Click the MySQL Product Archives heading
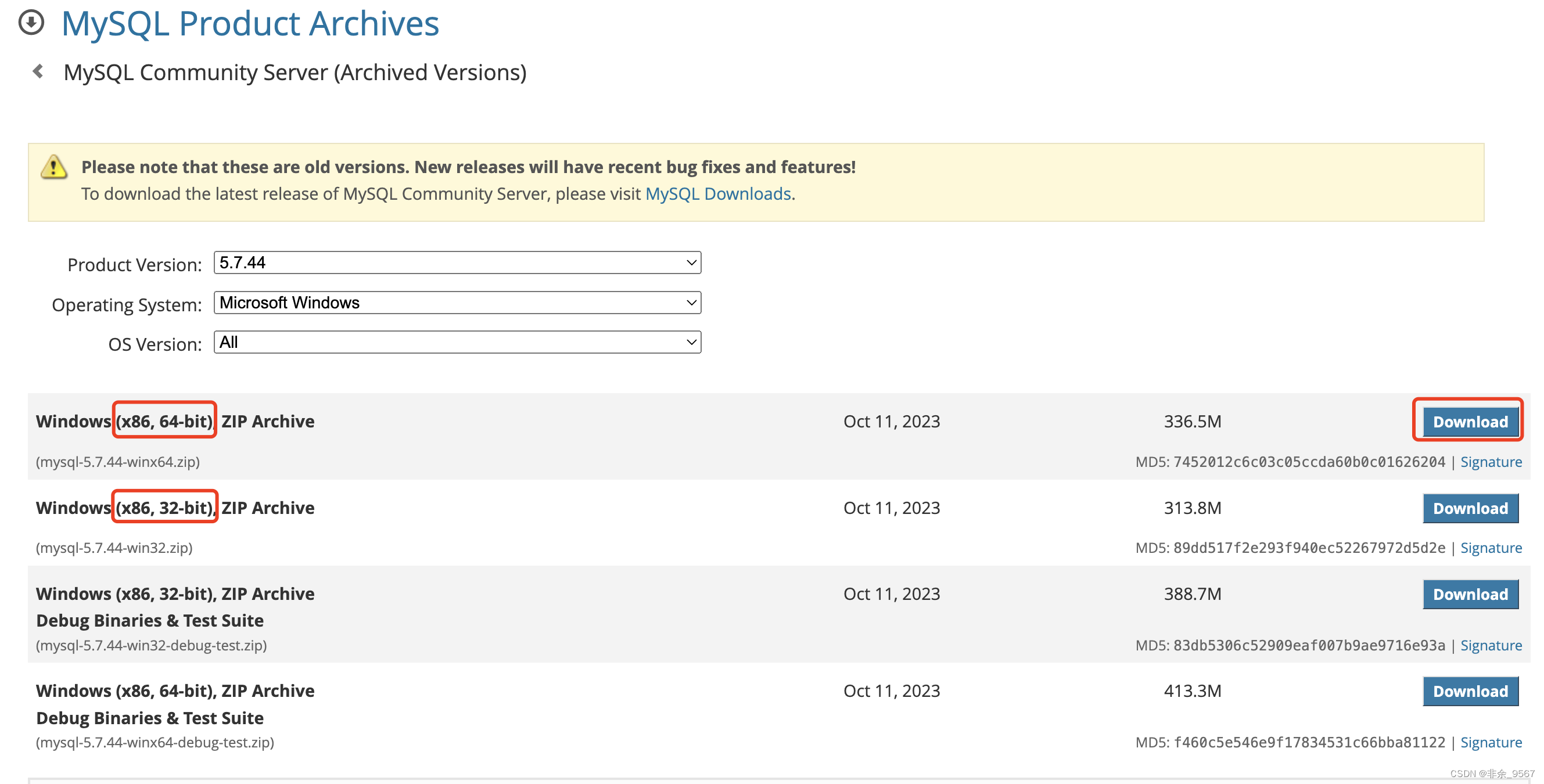Image resolution: width=1544 pixels, height=784 pixels. click(250, 24)
